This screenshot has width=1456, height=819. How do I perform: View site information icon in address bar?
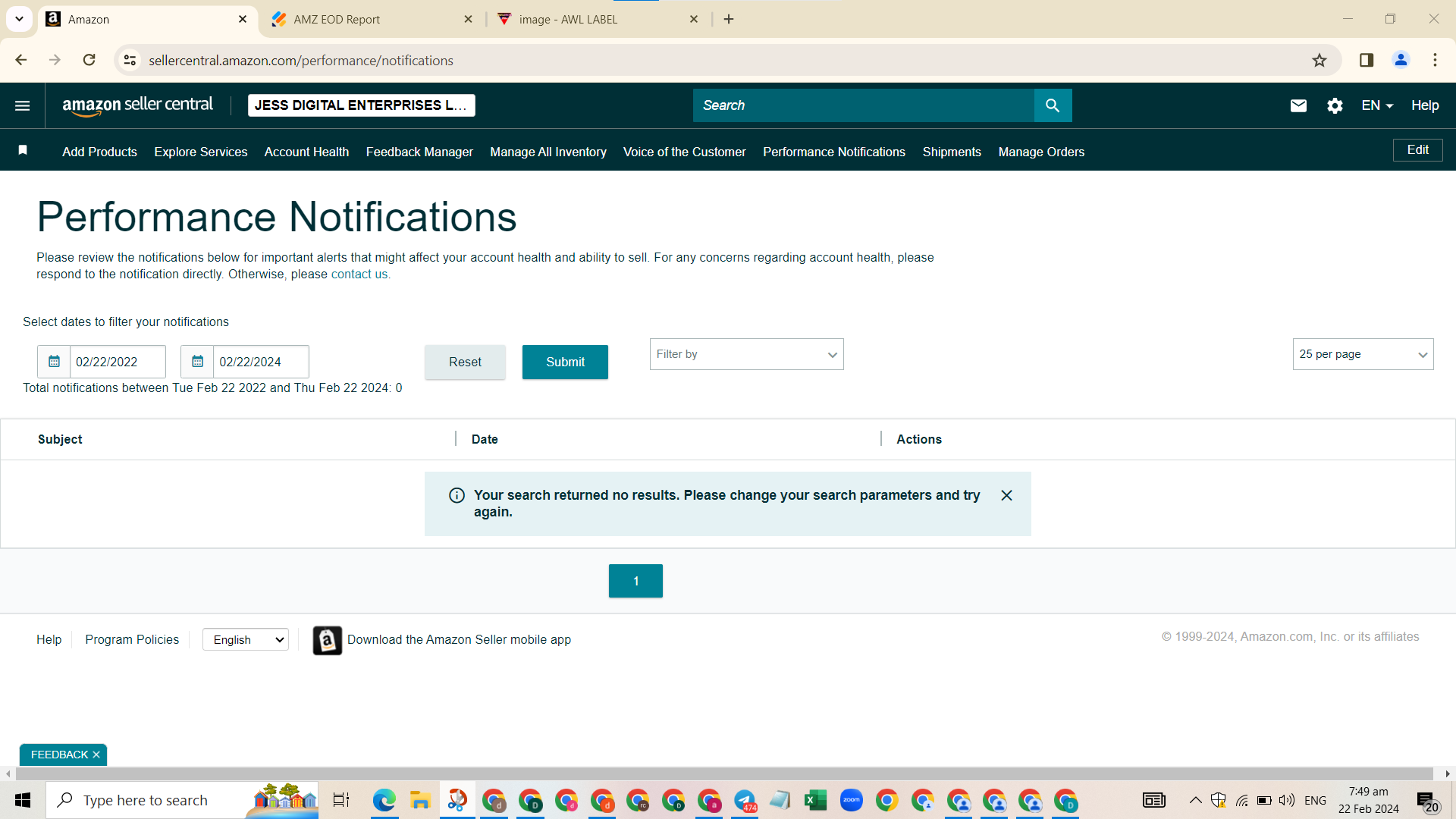130,60
